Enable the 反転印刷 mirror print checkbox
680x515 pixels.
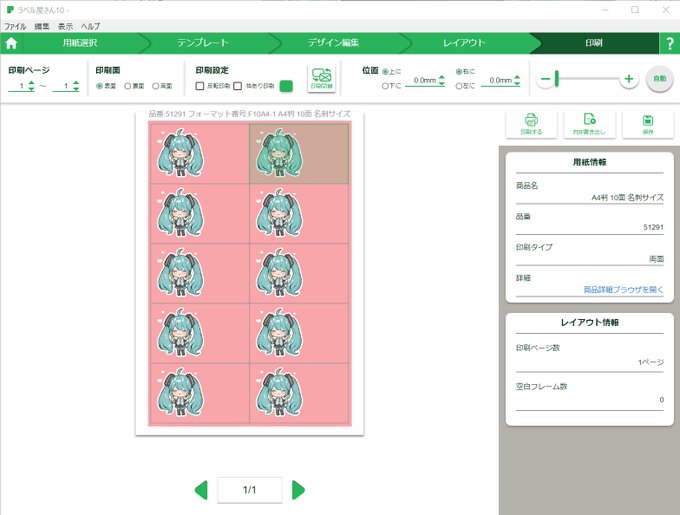(x=200, y=86)
